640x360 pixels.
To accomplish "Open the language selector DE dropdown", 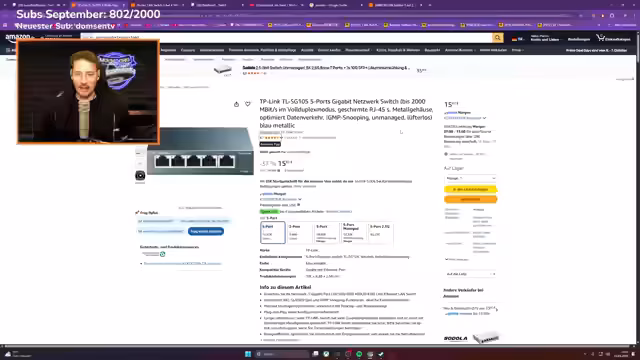I will (518, 39).
